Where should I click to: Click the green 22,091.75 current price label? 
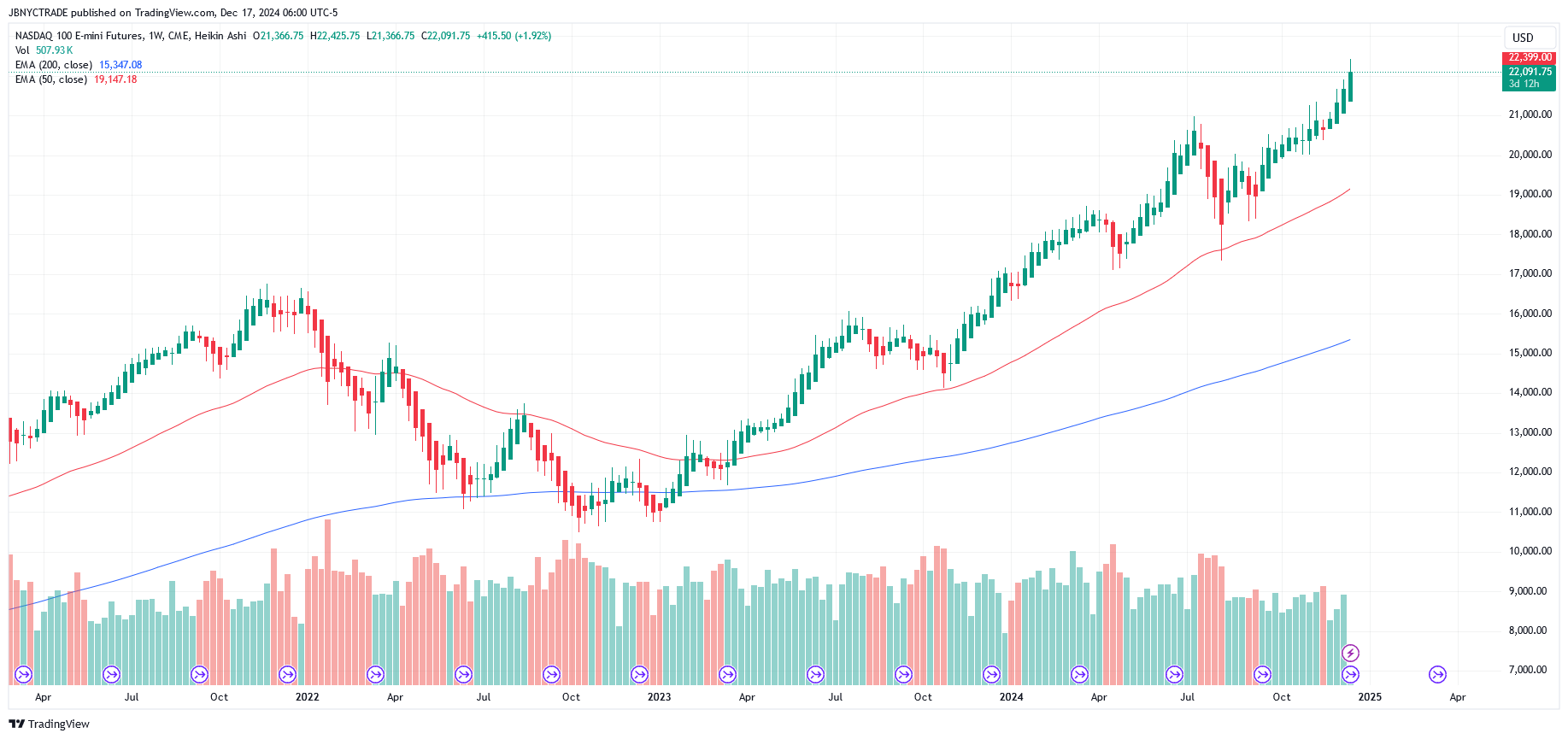click(1529, 72)
